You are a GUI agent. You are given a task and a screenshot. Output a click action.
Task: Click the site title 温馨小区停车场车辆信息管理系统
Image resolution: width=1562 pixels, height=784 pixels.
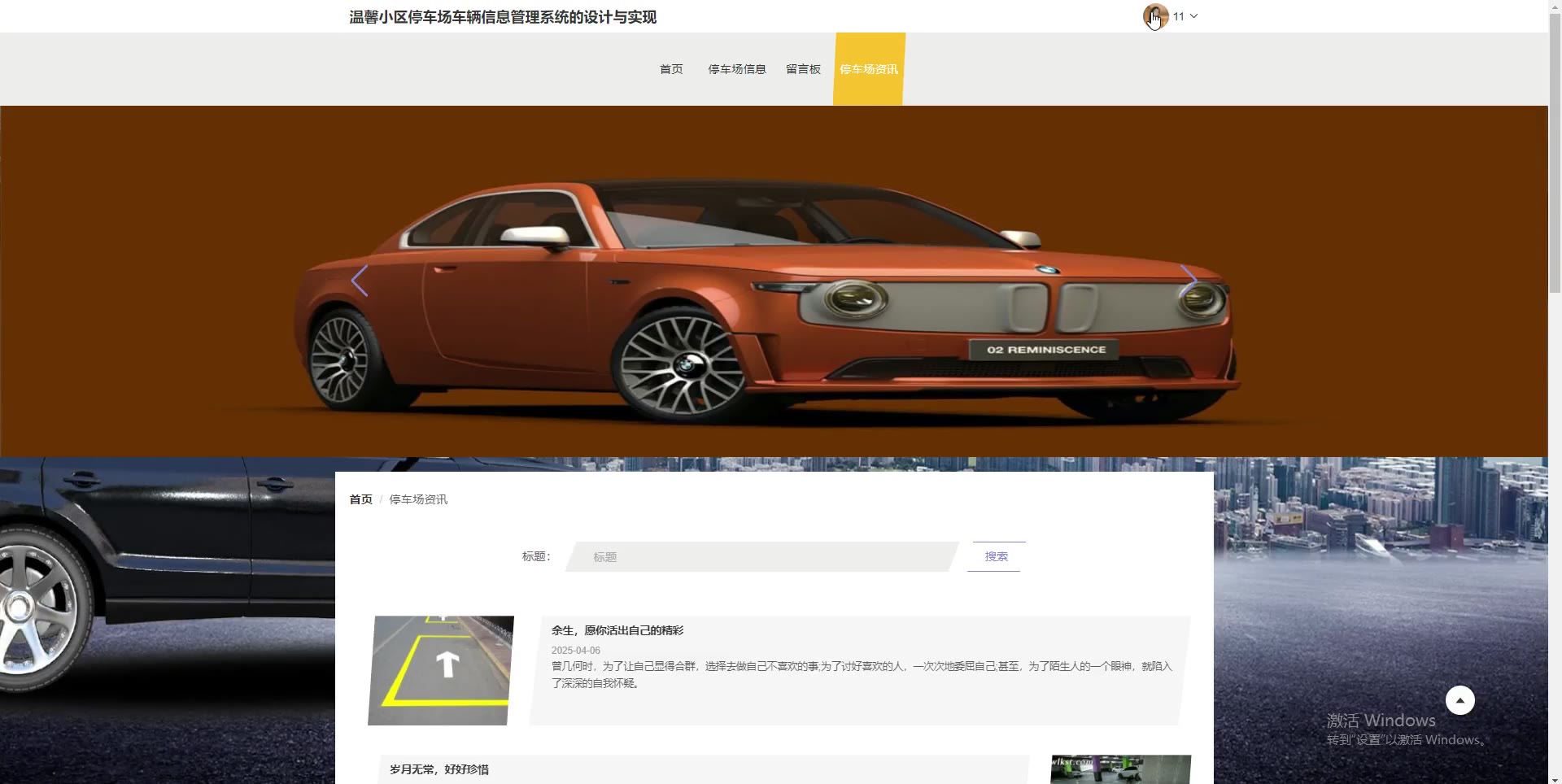(x=503, y=17)
